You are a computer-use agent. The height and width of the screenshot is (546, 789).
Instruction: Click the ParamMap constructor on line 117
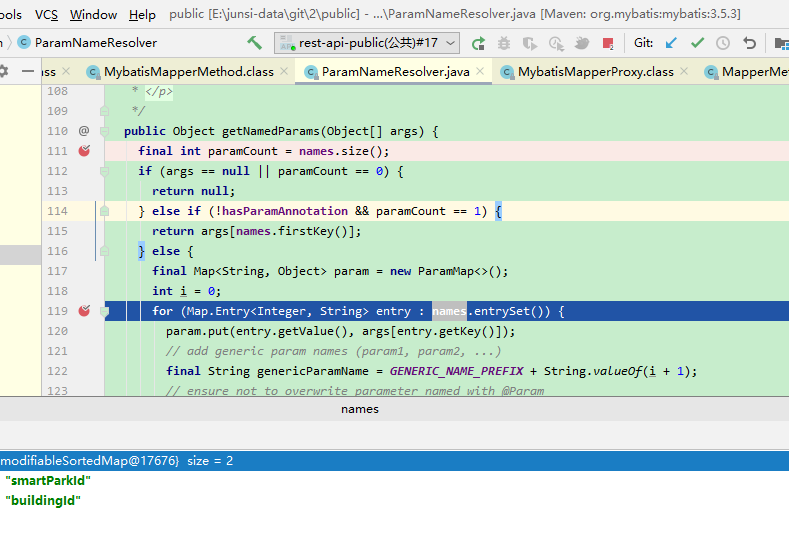click(x=446, y=271)
